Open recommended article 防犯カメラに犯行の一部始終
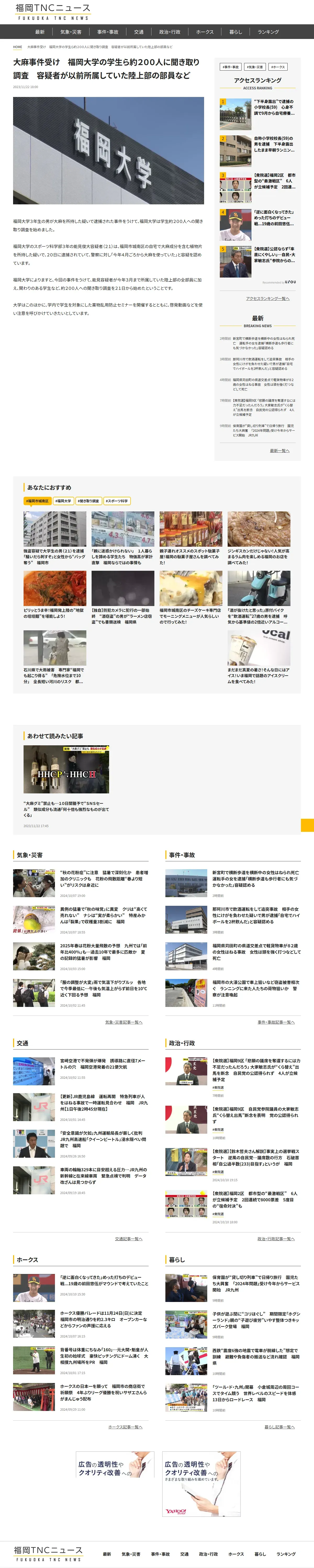 coord(122,616)
